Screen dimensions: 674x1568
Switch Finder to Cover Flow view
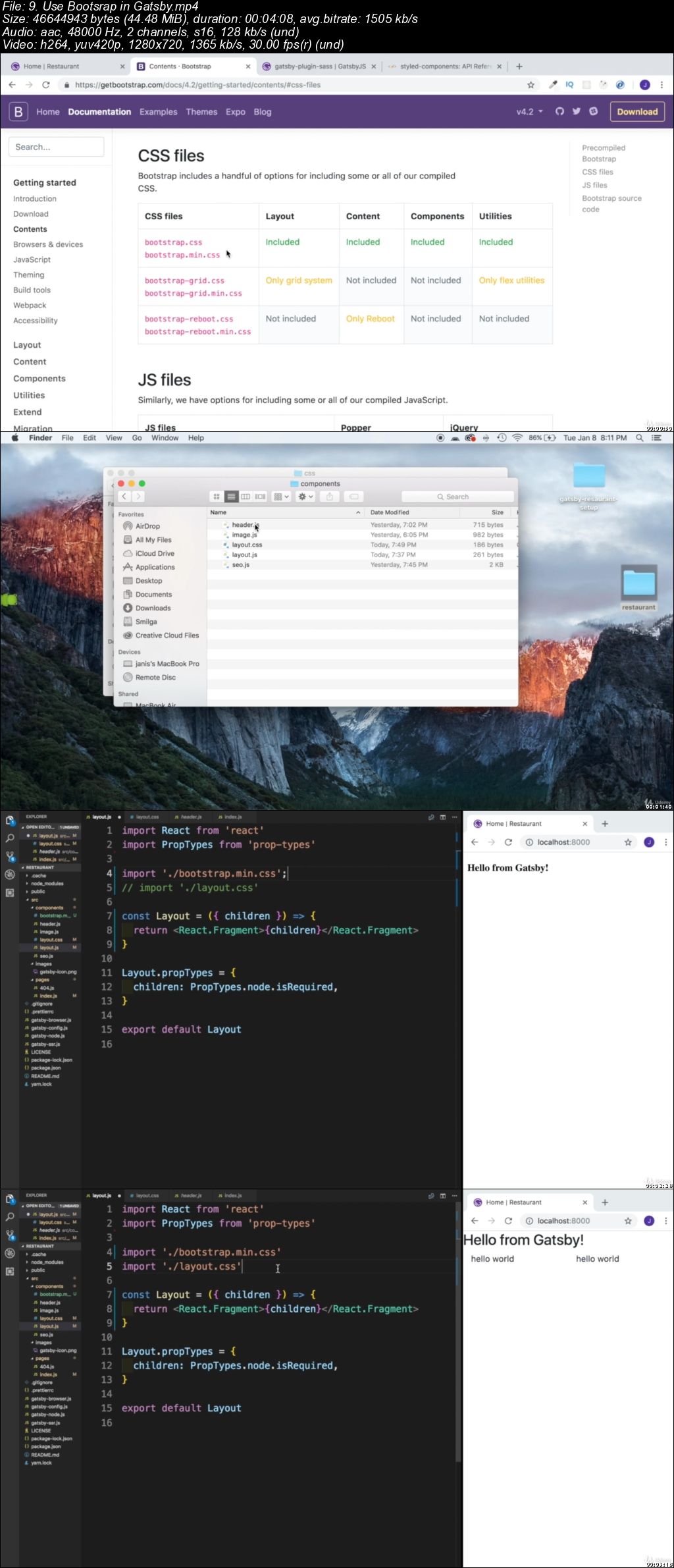click(260, 497)
